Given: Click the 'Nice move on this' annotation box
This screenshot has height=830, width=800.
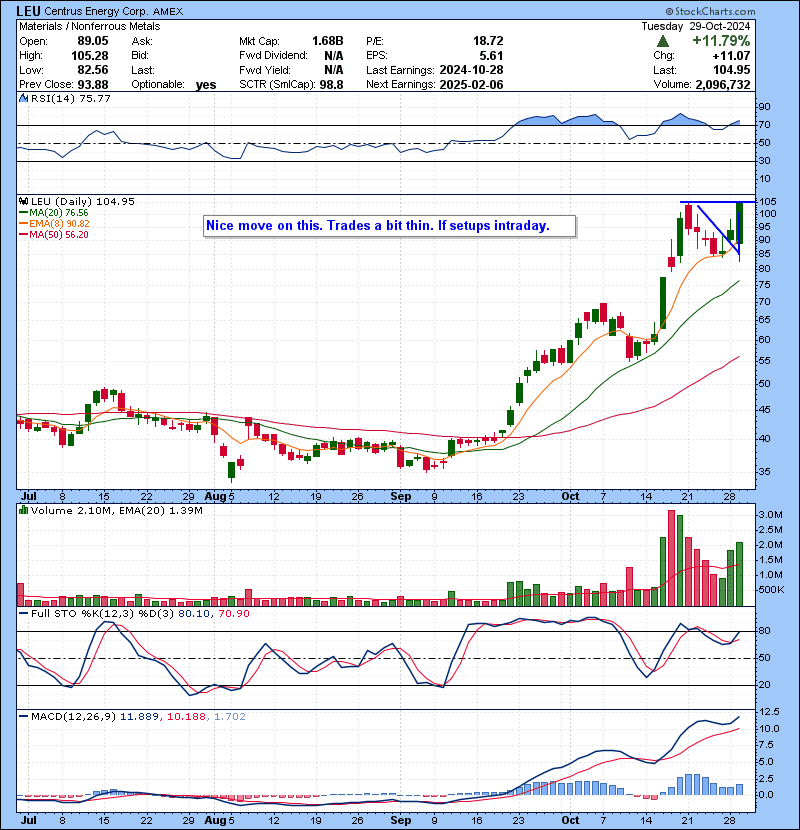Looking at the screenshot, I should coord(390,226).
